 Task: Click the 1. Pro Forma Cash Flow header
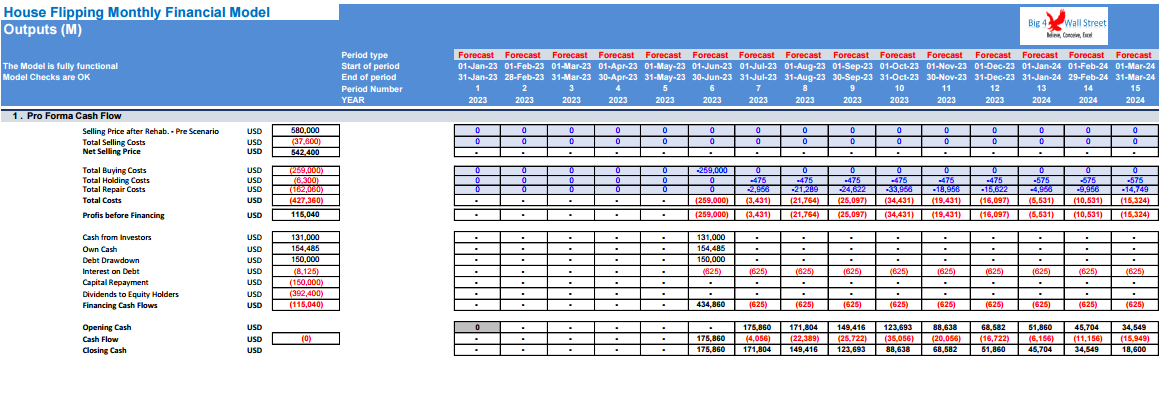(67, 116)
